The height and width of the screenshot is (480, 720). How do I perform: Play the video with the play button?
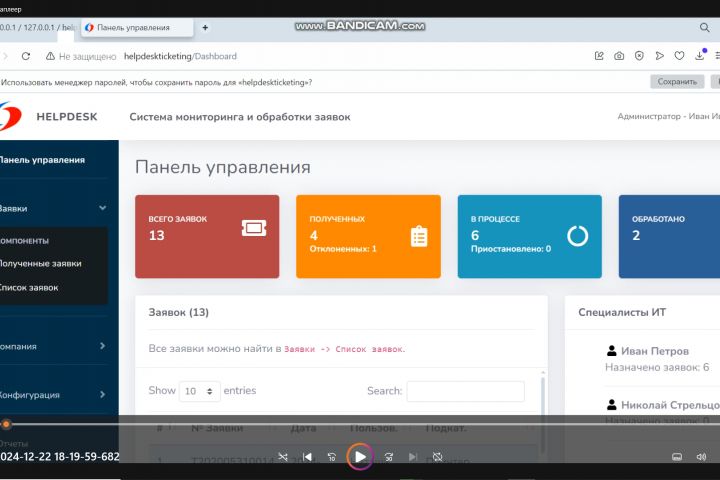pos(360,457)
